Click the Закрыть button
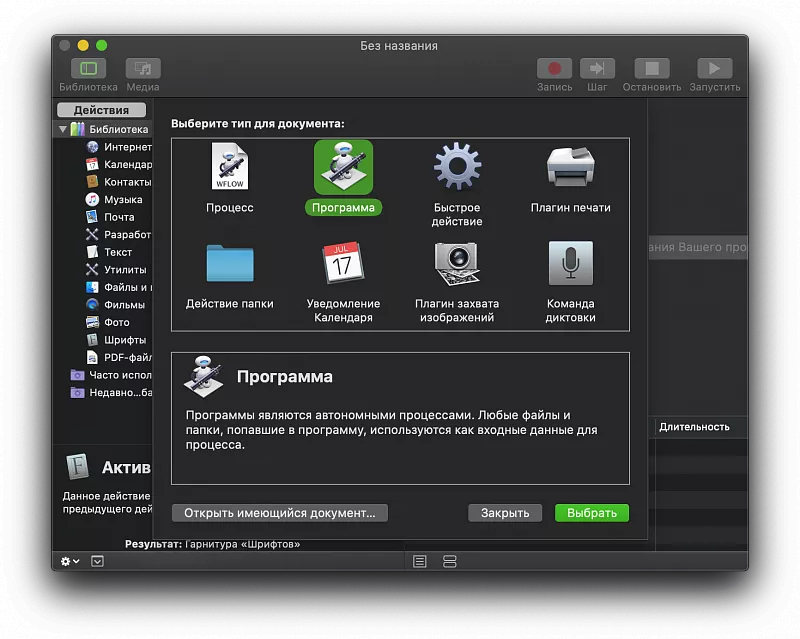 [505, 513]
